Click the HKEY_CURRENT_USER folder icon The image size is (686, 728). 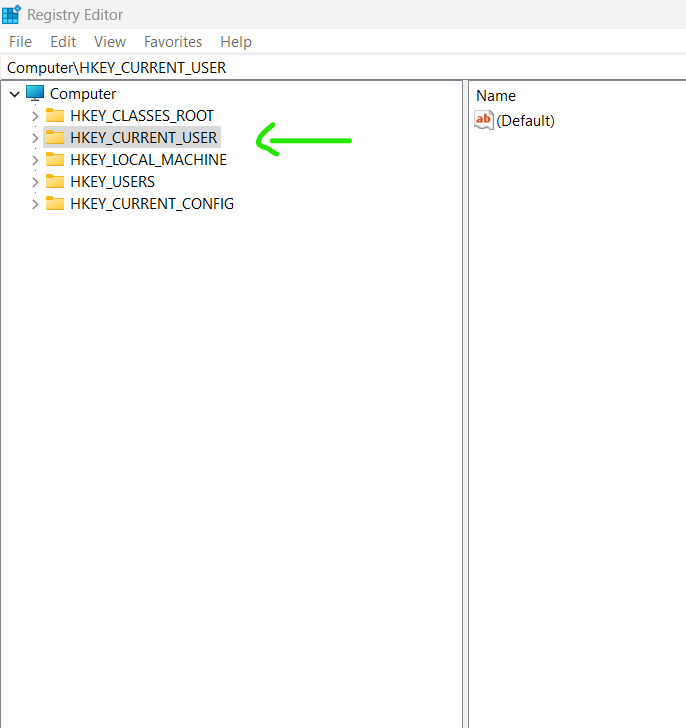point(55,137)
